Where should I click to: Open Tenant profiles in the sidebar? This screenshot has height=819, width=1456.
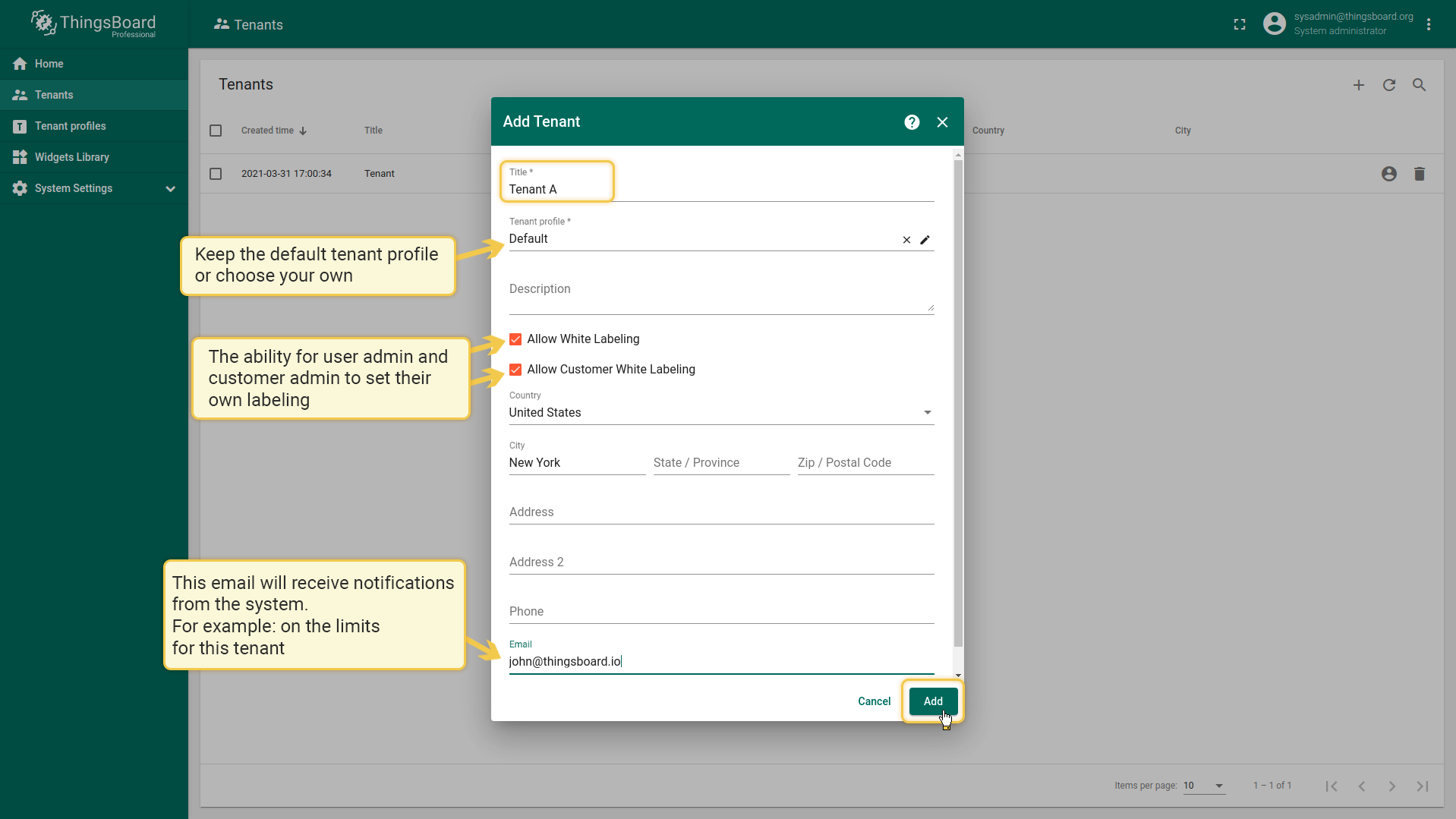click(94, 126)
